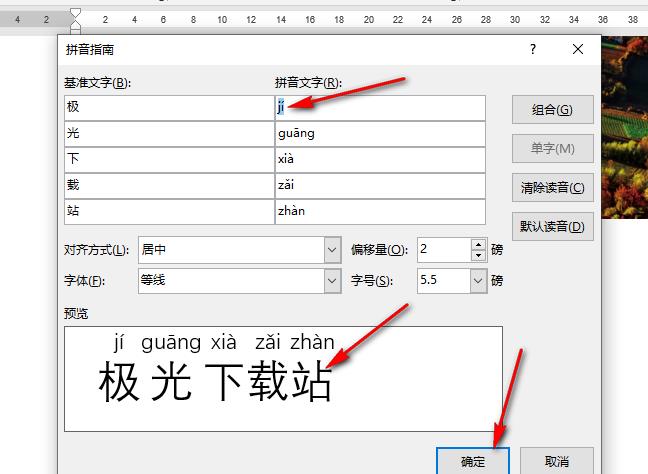648x474 pixels.
Task: Select the base text field containing 极
Action: pyautogui.click(x=169, y=108)
